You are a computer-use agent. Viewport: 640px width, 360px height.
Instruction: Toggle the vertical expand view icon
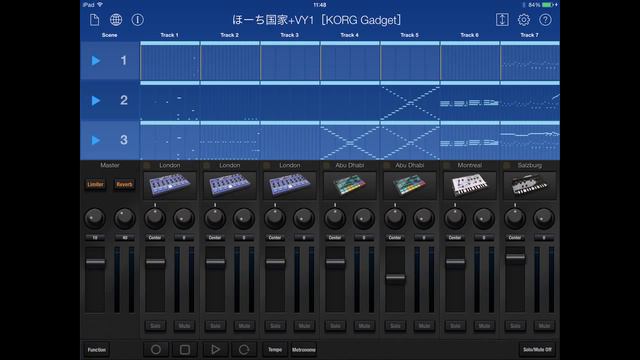click(x=502, y=20)
